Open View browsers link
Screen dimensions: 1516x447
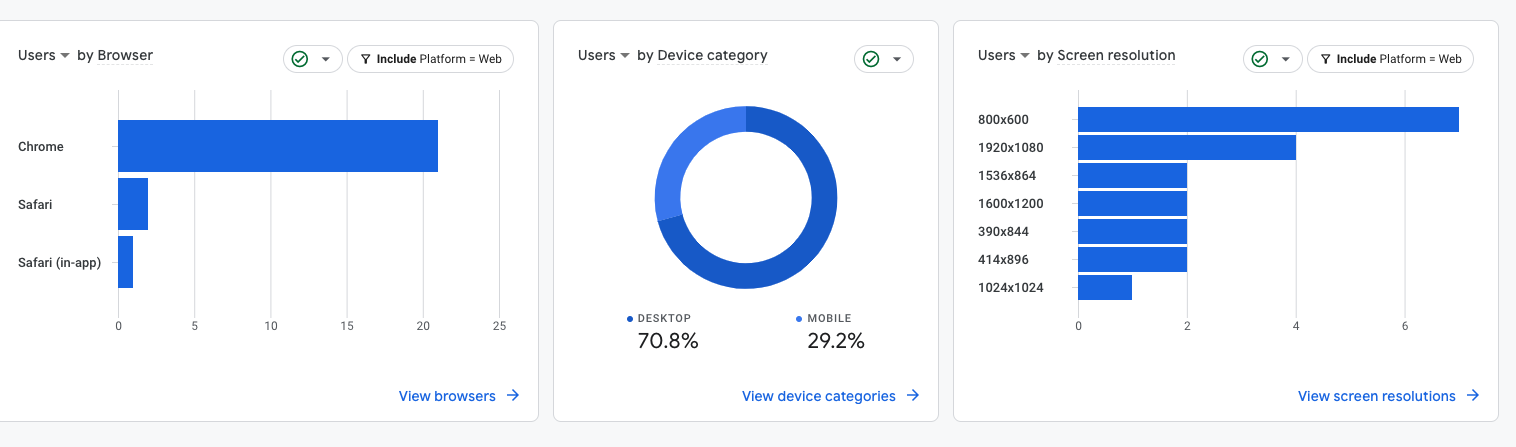pyautogui.click(x=447, y=396)
